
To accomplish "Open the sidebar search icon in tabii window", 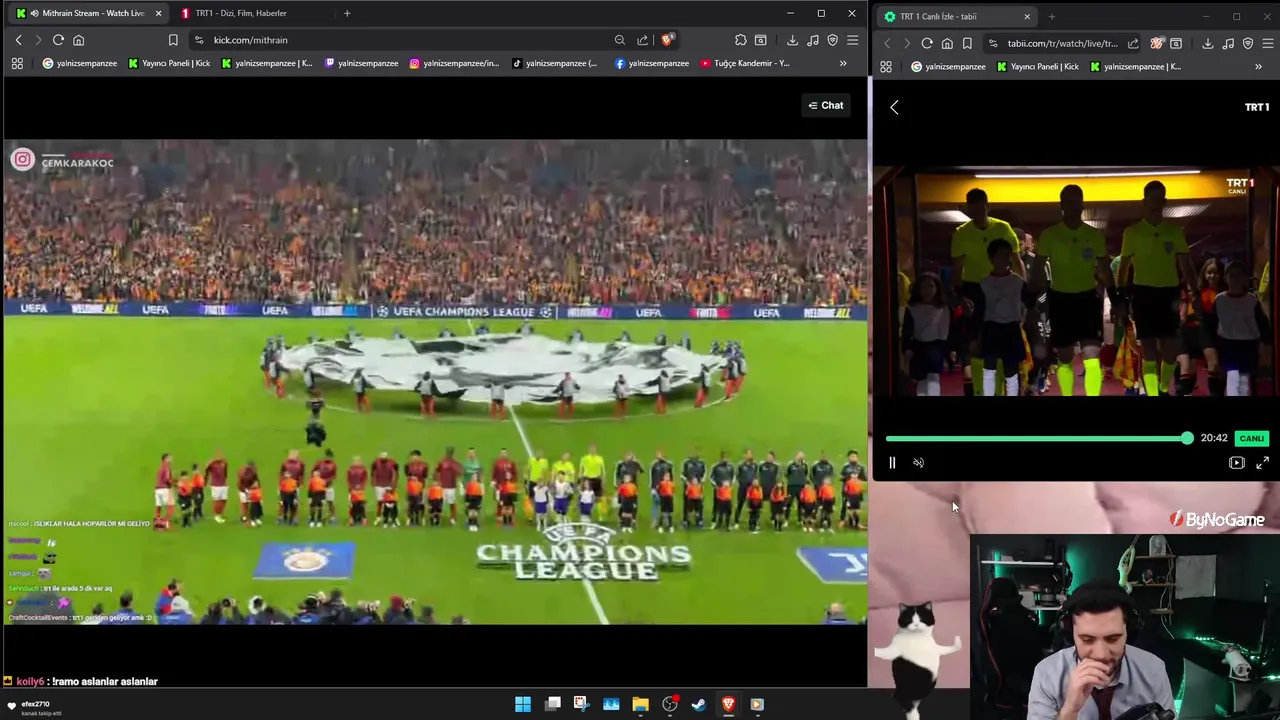I will click(1176, 43).
